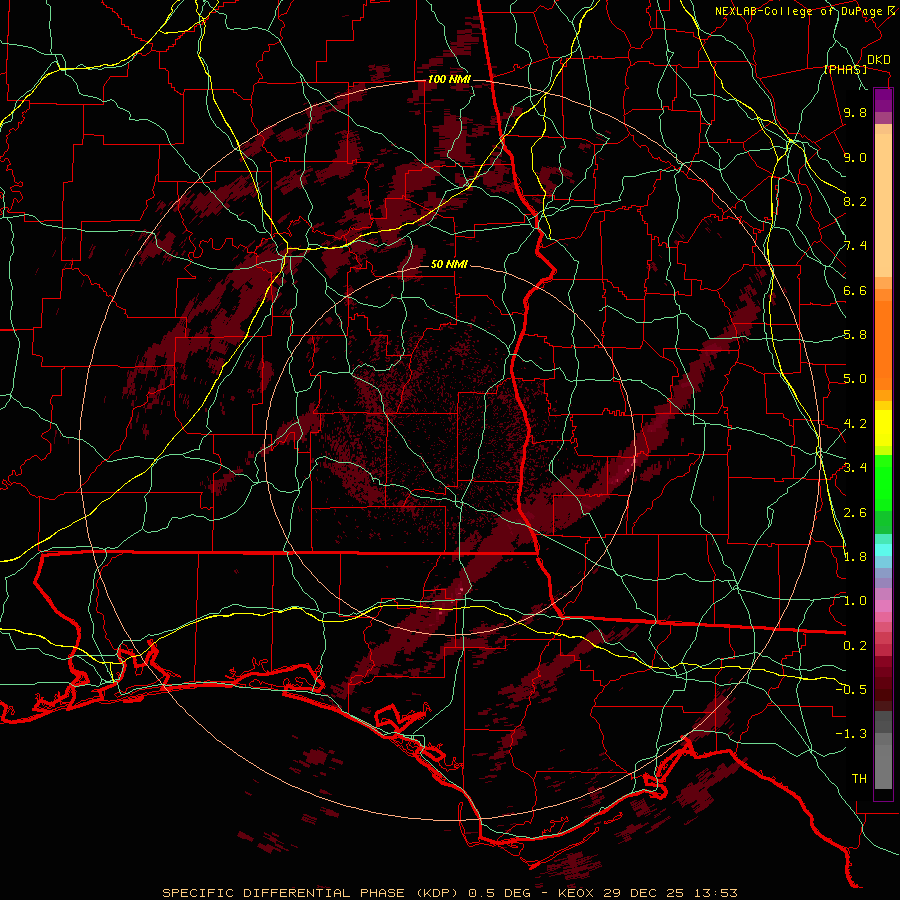Image resolution: width=900 pixels, height=900 pixels.
Task: Click the -0.5 value on the color scale
Action: pyautogui.click(x=851, y=689)
